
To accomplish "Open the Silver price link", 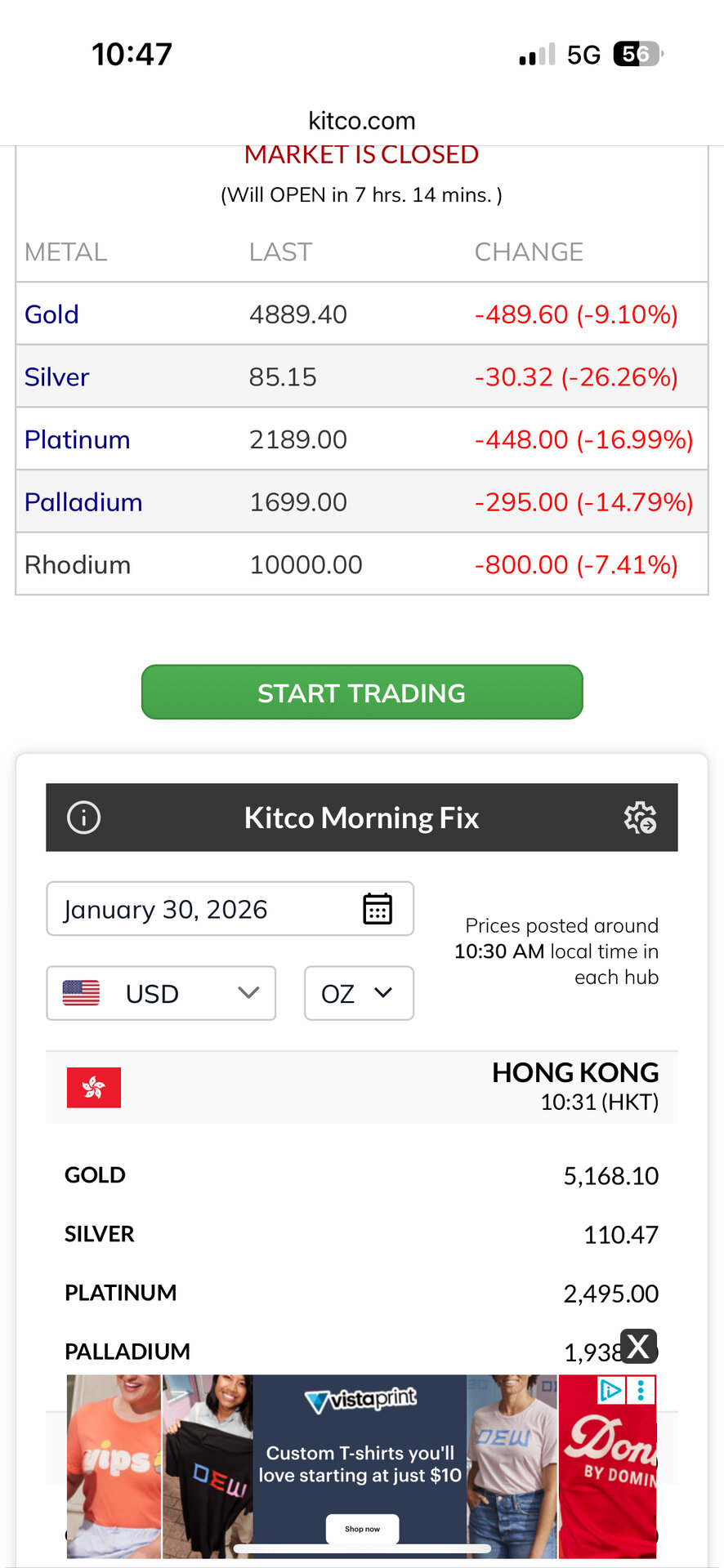I will tap(56, 377).
